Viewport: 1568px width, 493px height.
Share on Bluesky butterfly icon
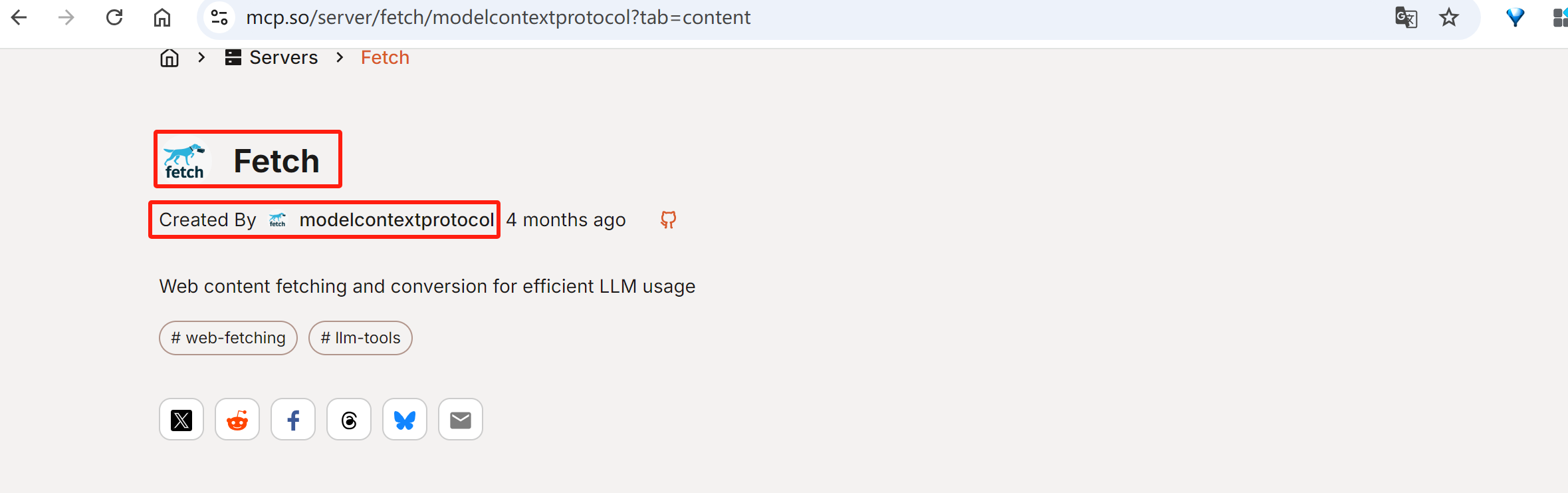coord(405,420)
